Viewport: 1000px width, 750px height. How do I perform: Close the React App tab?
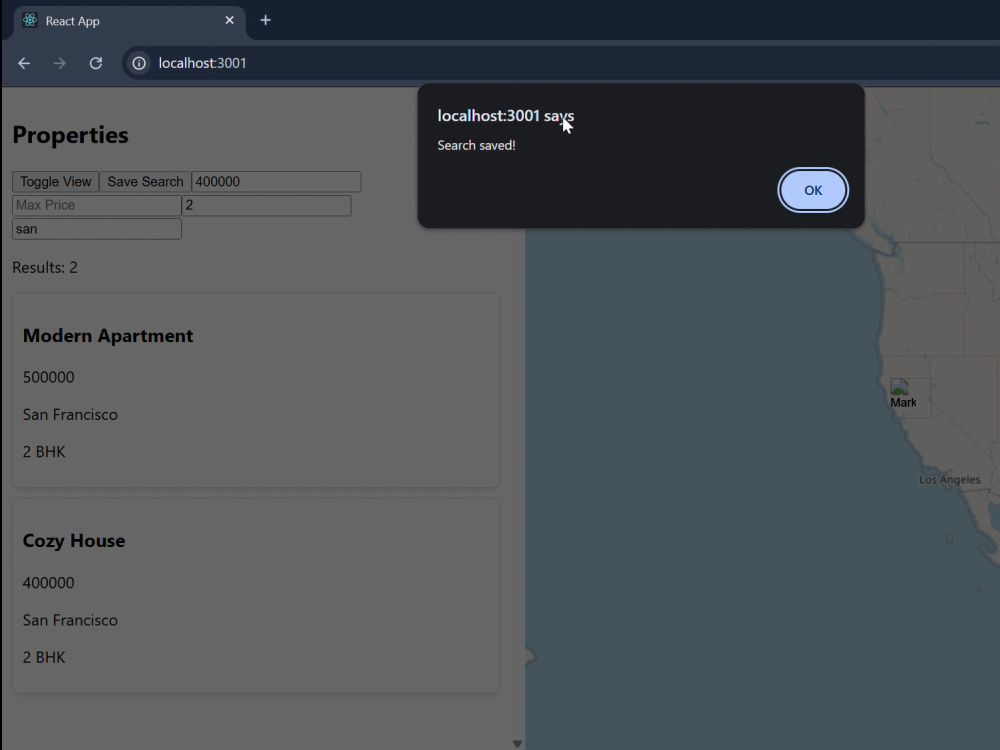(230, 20)
